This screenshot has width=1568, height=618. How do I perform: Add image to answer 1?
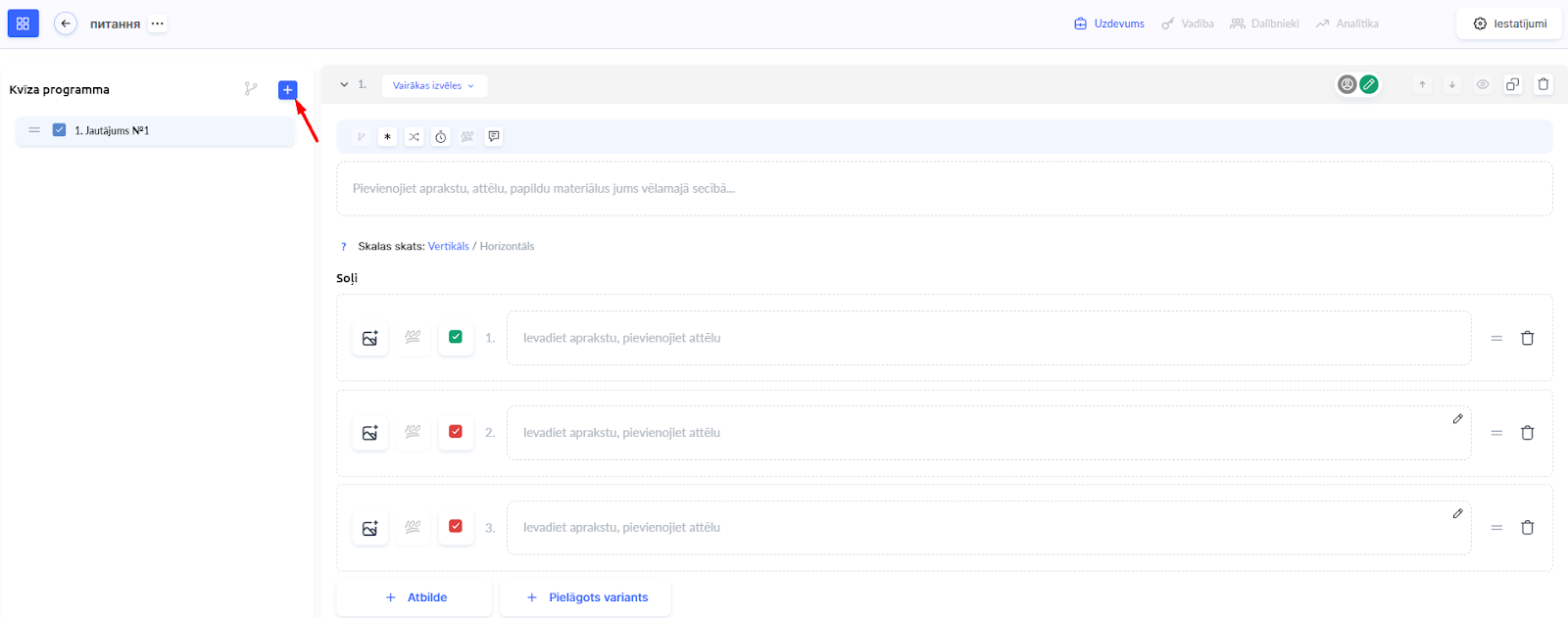(x=370, y=339)
